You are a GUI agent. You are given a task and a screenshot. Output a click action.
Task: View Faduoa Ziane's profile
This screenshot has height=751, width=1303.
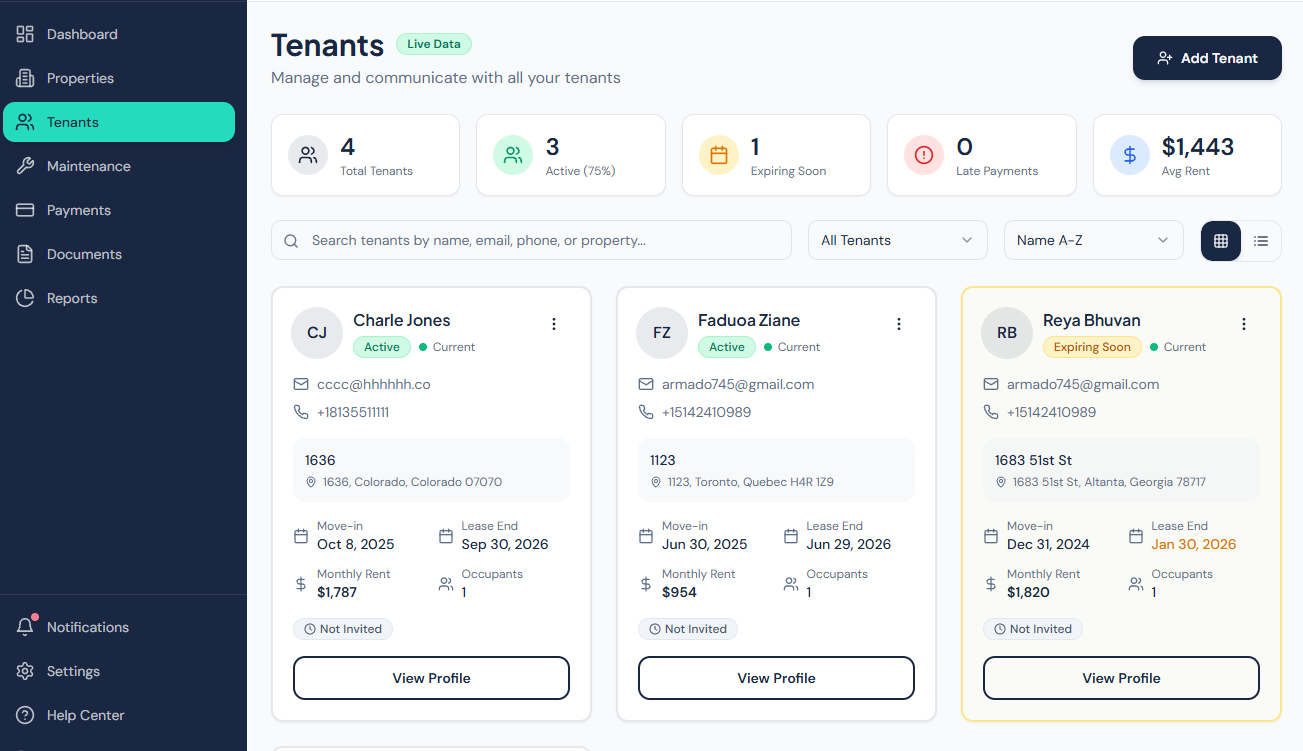[775, 677]
